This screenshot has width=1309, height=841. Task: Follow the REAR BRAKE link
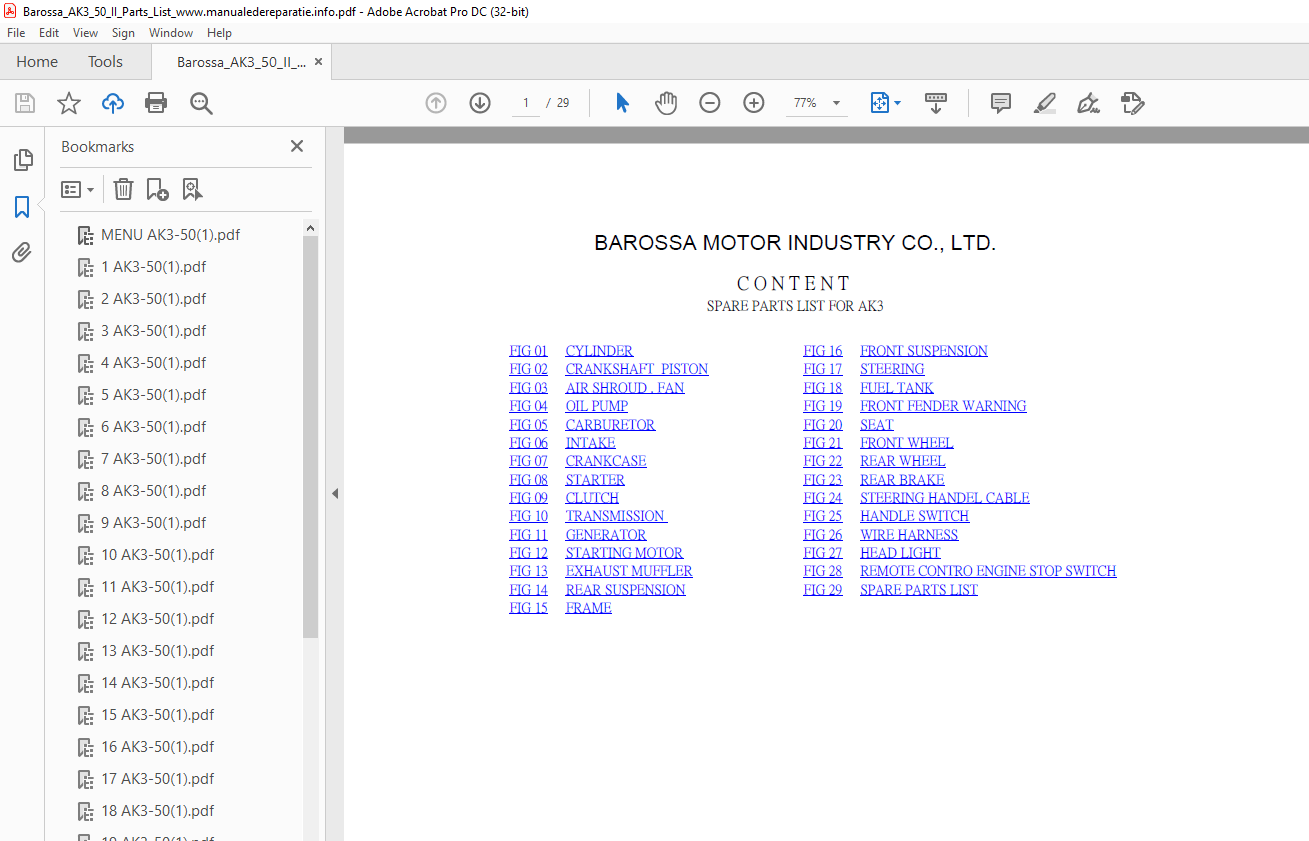902,480
